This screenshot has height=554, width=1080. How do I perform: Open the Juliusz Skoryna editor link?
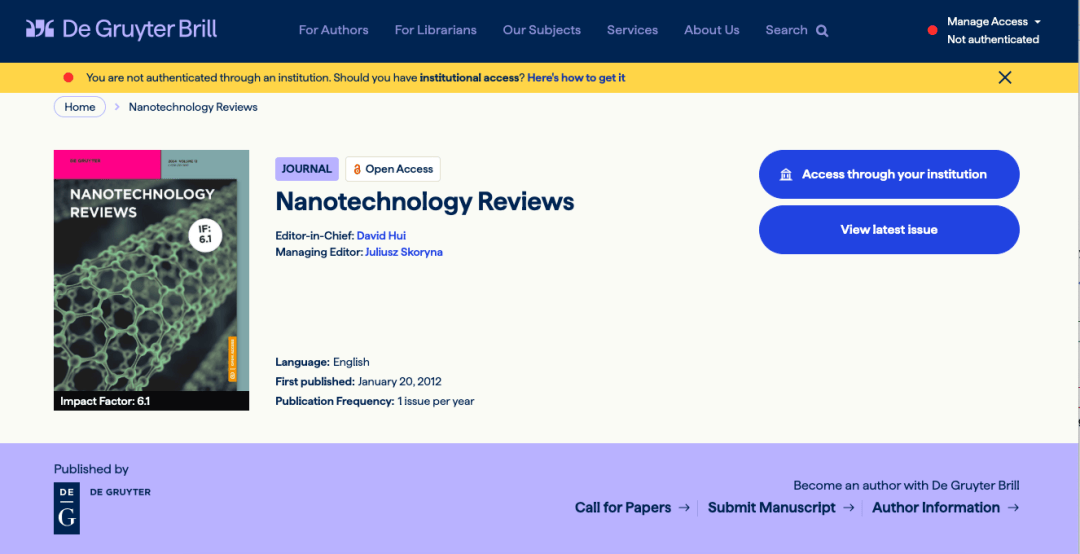(x=404, y=252)
